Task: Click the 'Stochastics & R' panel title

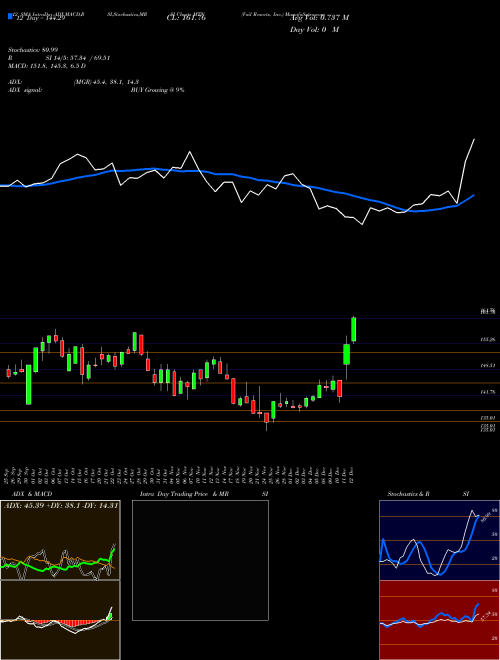Action: click(409, 494)
